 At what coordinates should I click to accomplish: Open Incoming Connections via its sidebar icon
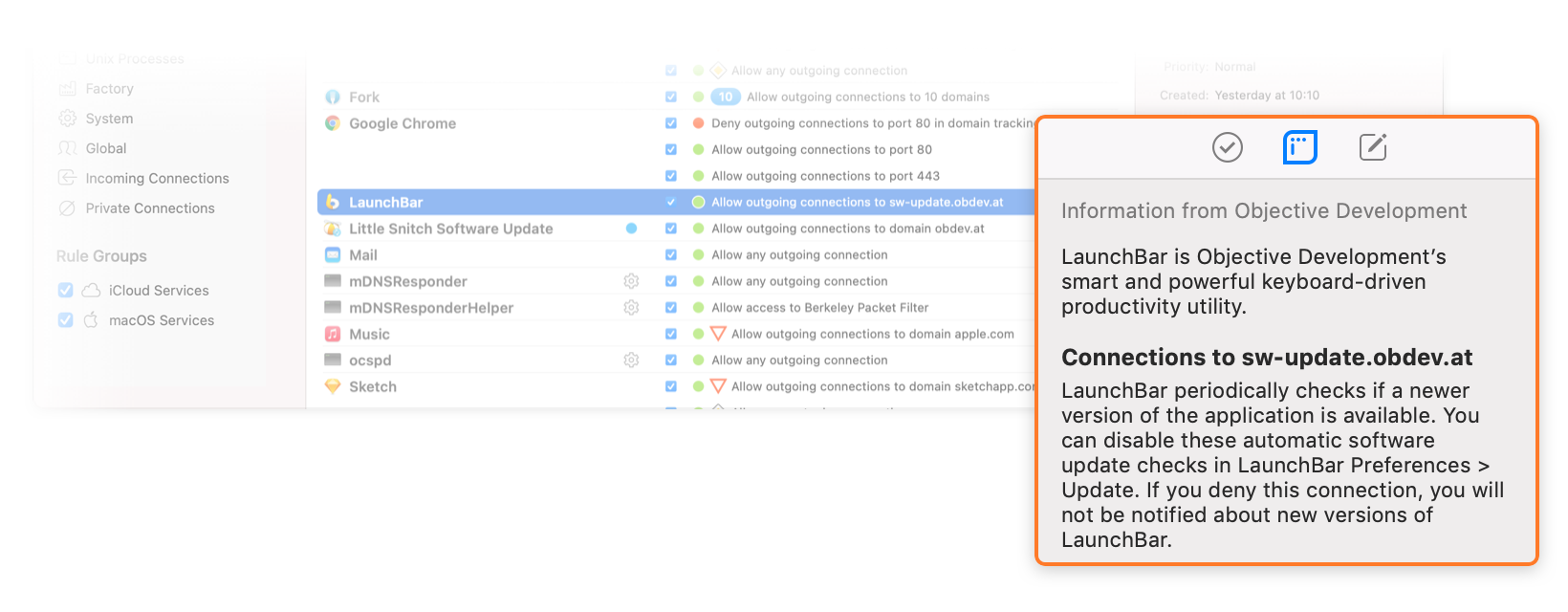click(x=67, y=178)
